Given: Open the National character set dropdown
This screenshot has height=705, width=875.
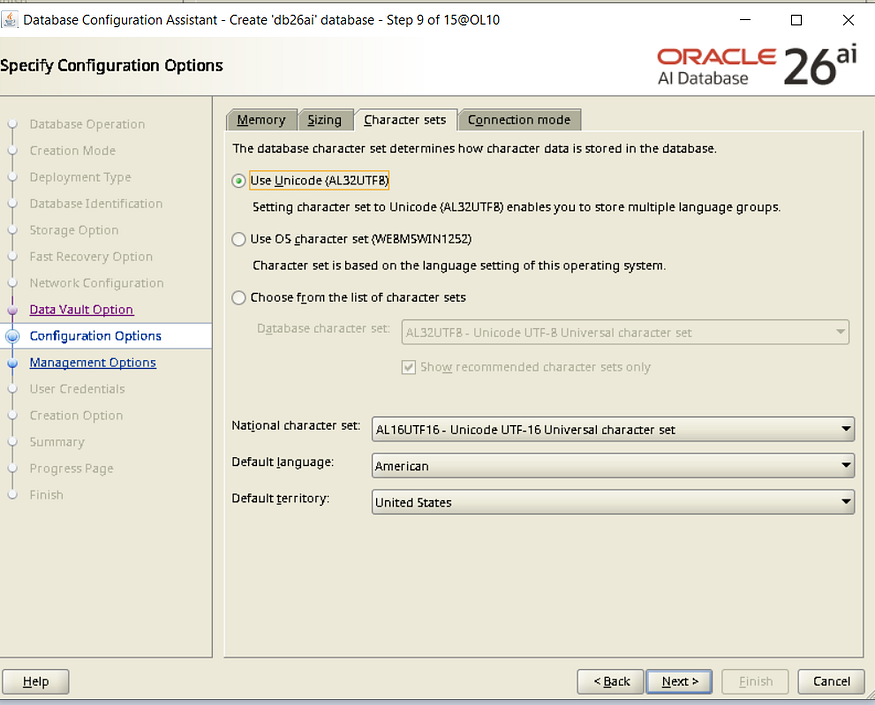Looking at the screenshot, I should 613,429.
